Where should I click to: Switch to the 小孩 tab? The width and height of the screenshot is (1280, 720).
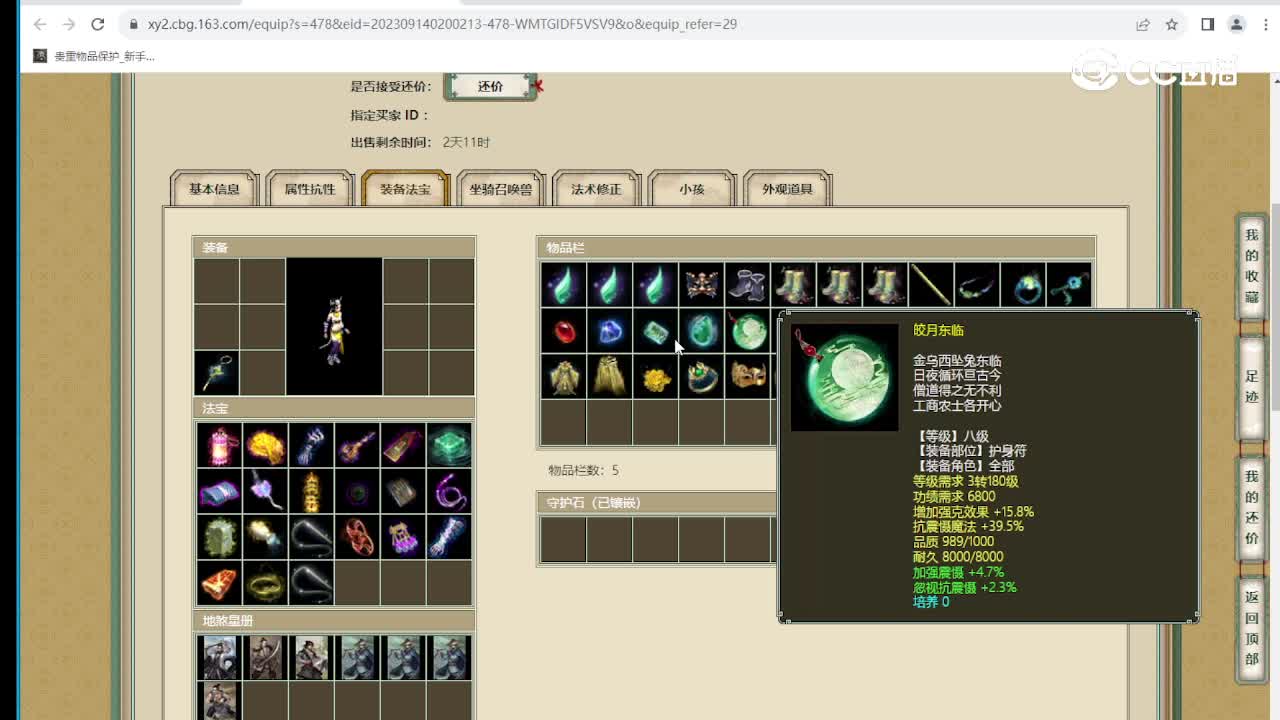(x=692, y=189)
